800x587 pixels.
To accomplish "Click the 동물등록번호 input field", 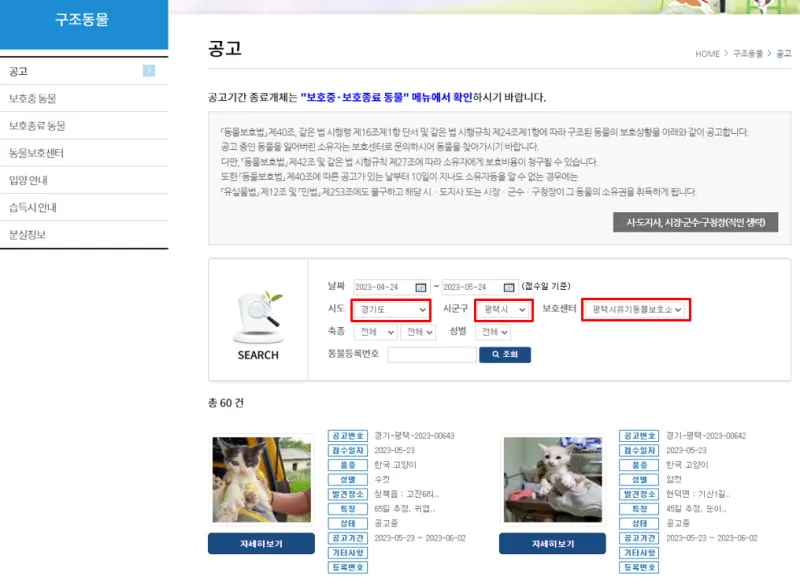I will click(432, 354).
